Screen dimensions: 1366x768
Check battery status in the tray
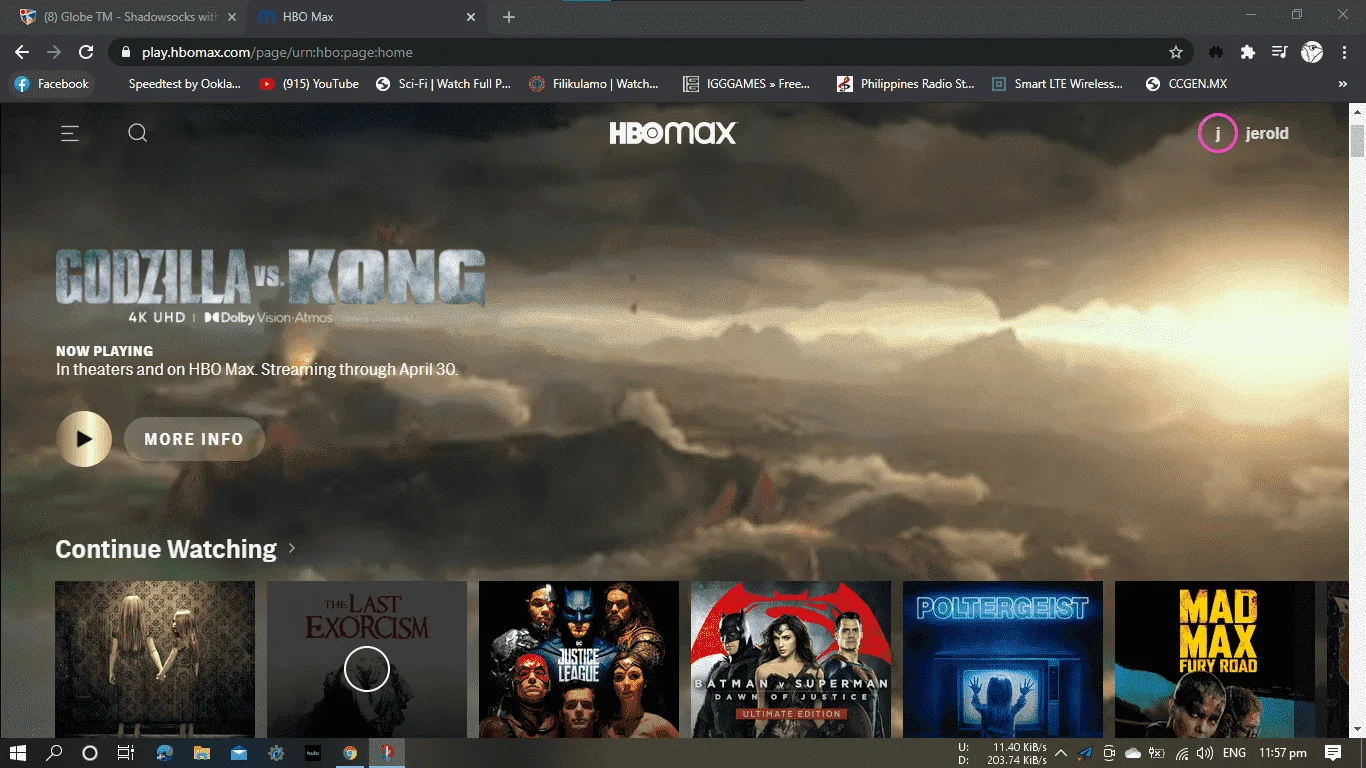point(1157,753)
